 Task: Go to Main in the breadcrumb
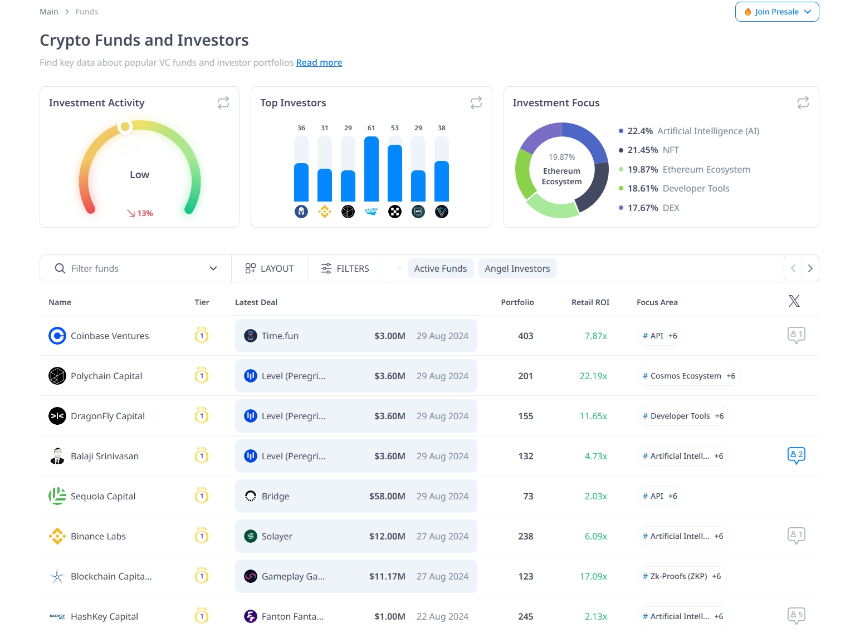(x=49, y=12)
